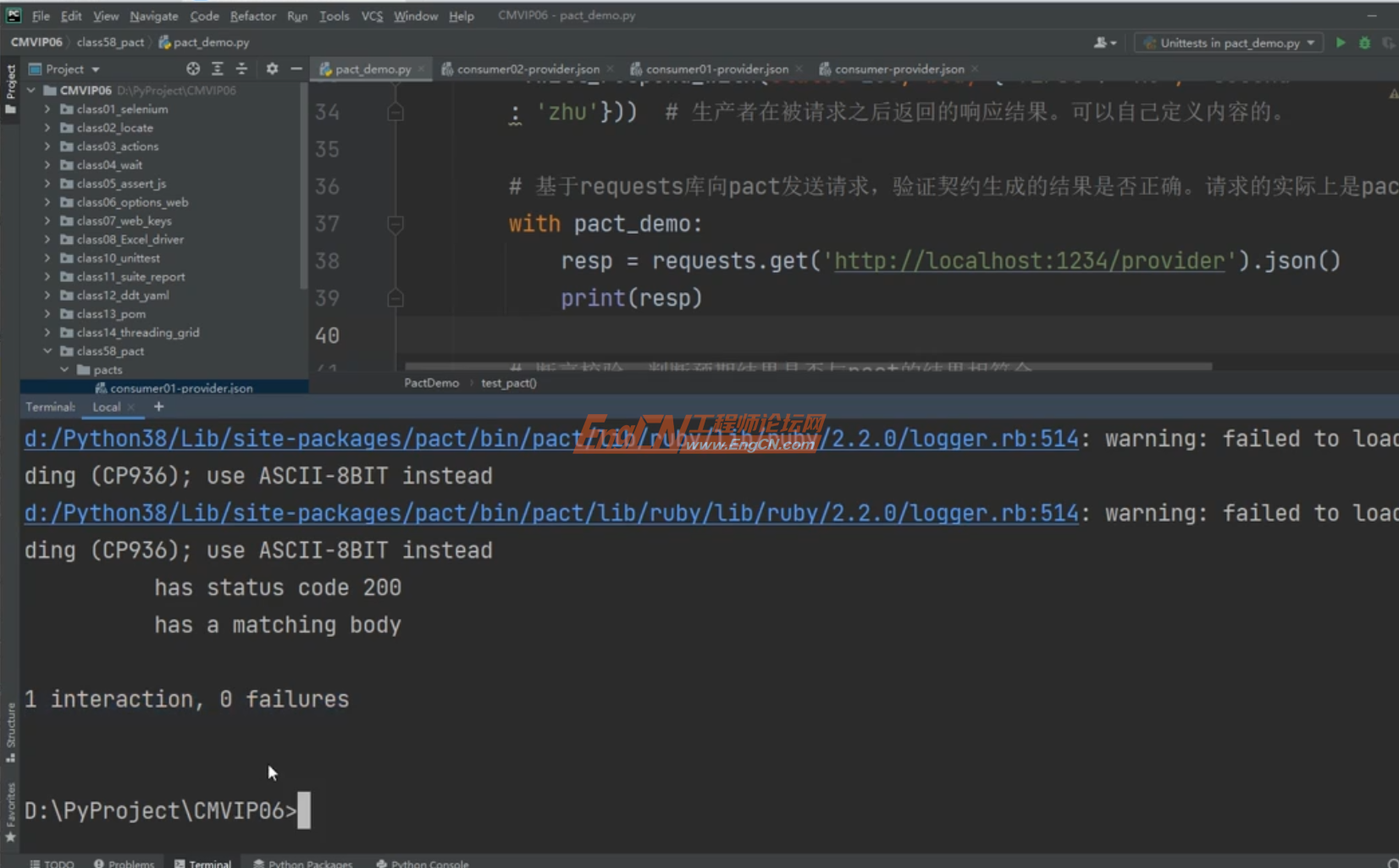The height and width of the screenshot is (868, 1399).
Task: Collapse the code fold arrow at line 37
Action: pyautogui.click(x=395, y=224)
